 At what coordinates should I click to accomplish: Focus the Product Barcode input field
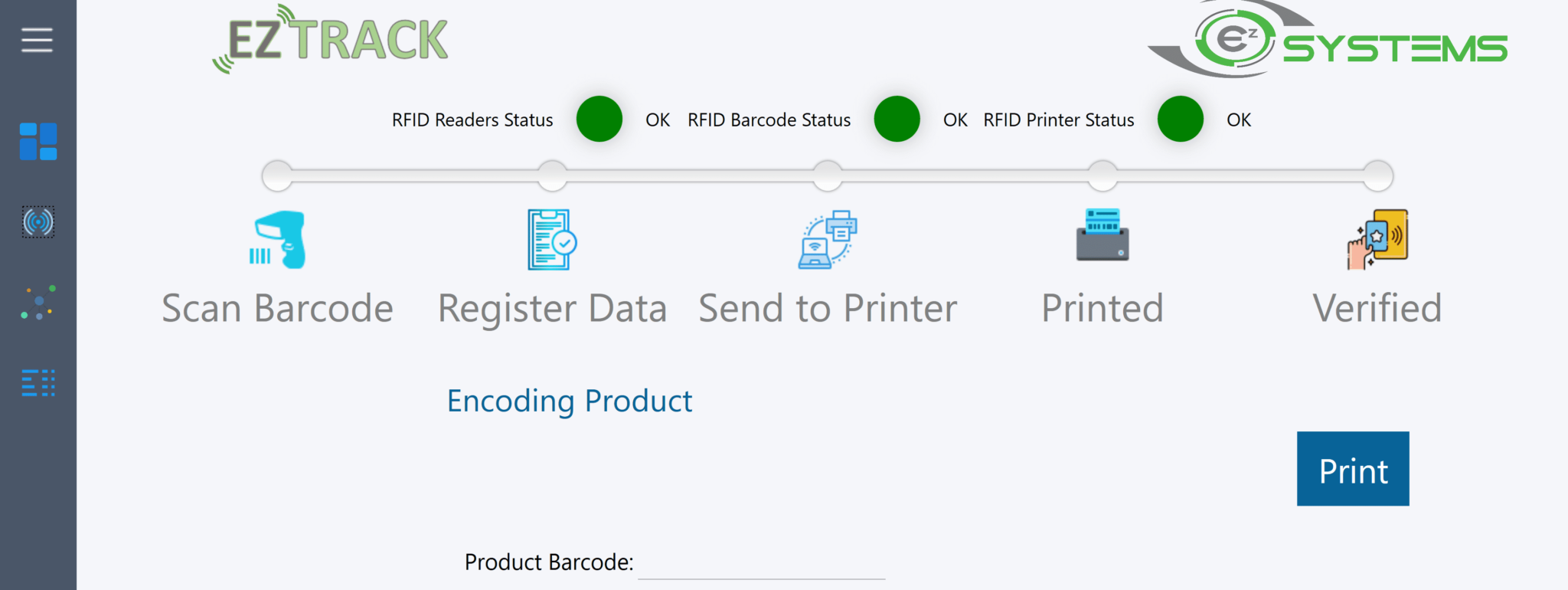pos(761,564)
